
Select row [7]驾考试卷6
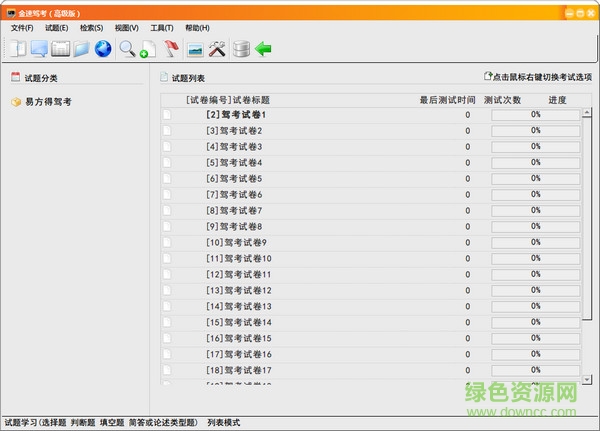pos(371,194)
